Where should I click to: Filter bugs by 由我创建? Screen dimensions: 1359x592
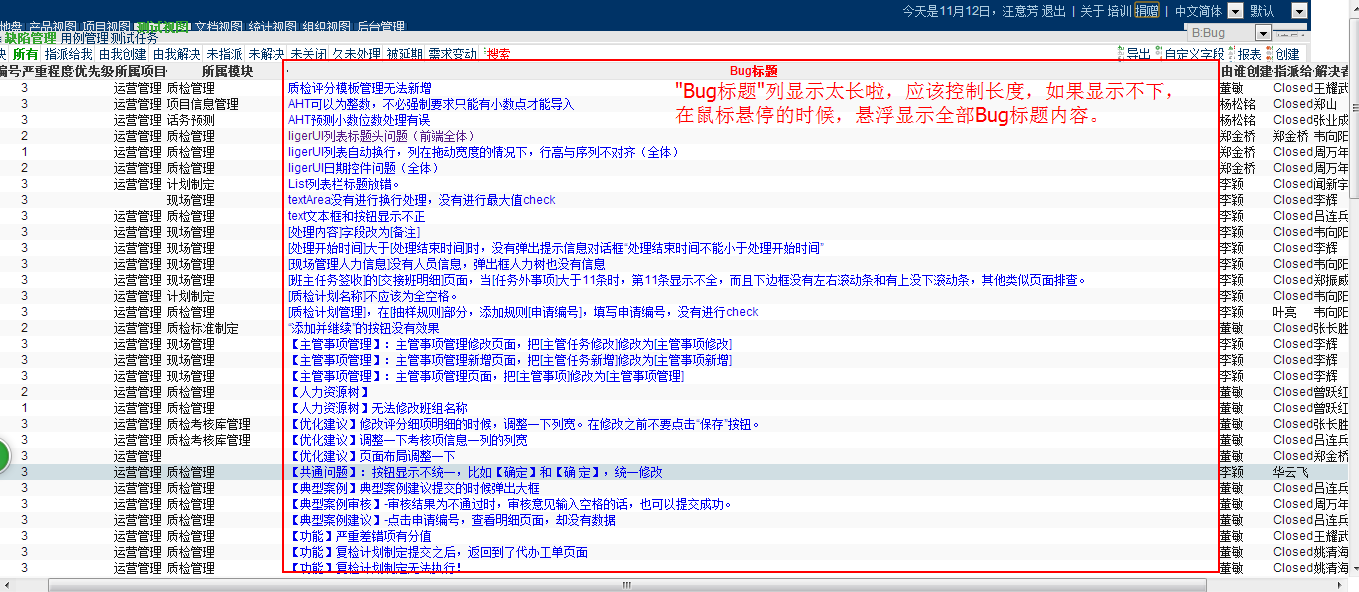click(x=122, y=54)
